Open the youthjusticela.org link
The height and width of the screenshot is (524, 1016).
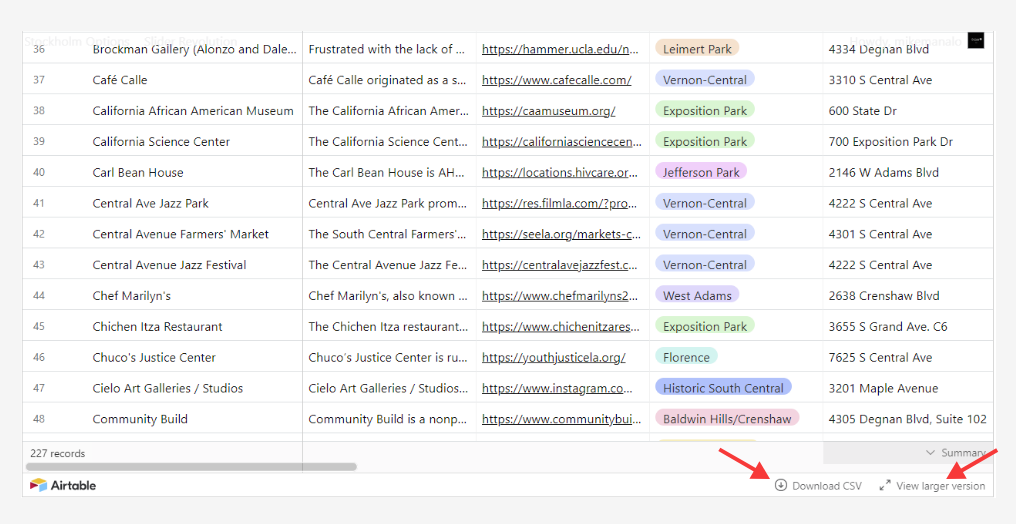554,358
